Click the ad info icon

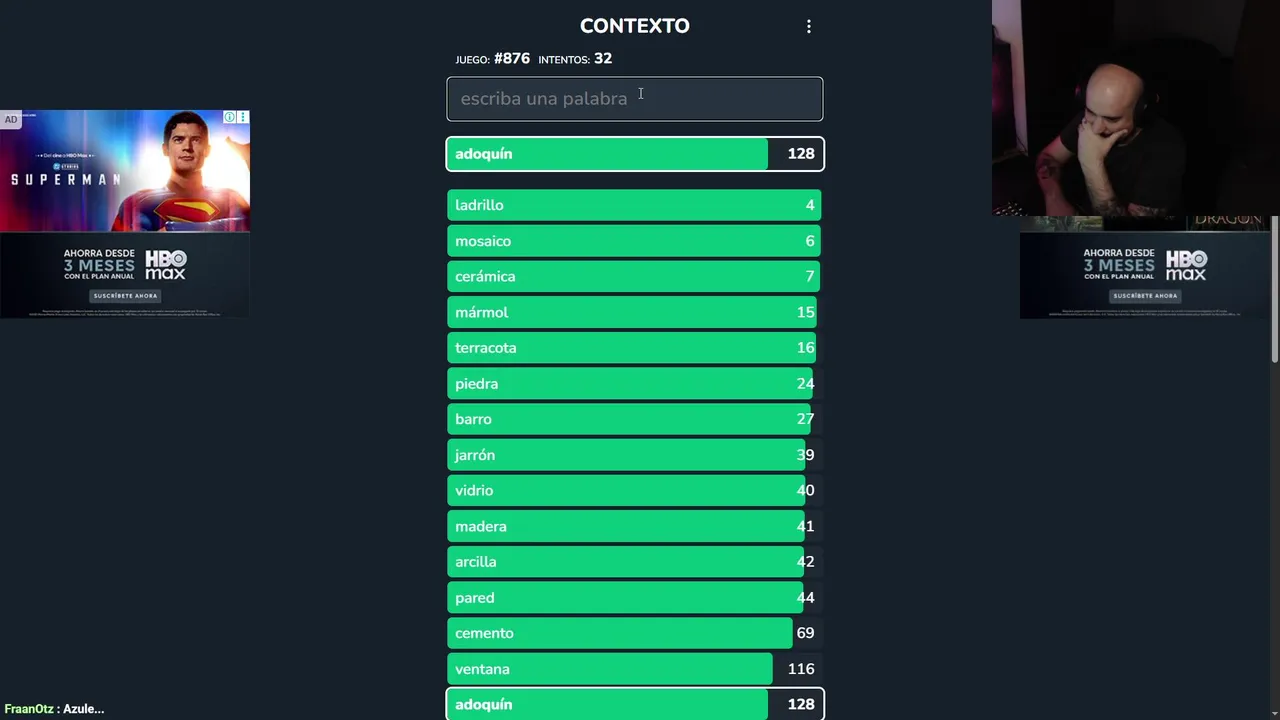click(x=229, y=117)
